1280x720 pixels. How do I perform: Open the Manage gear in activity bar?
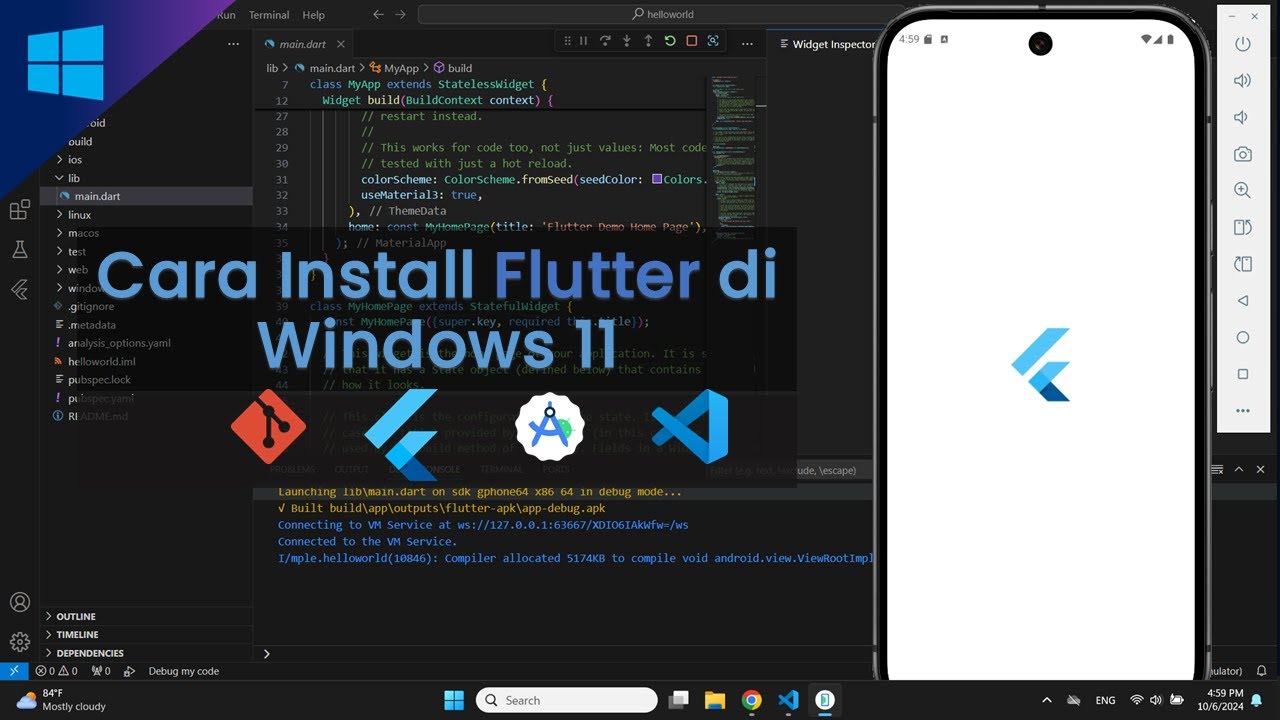click(19, 641)
